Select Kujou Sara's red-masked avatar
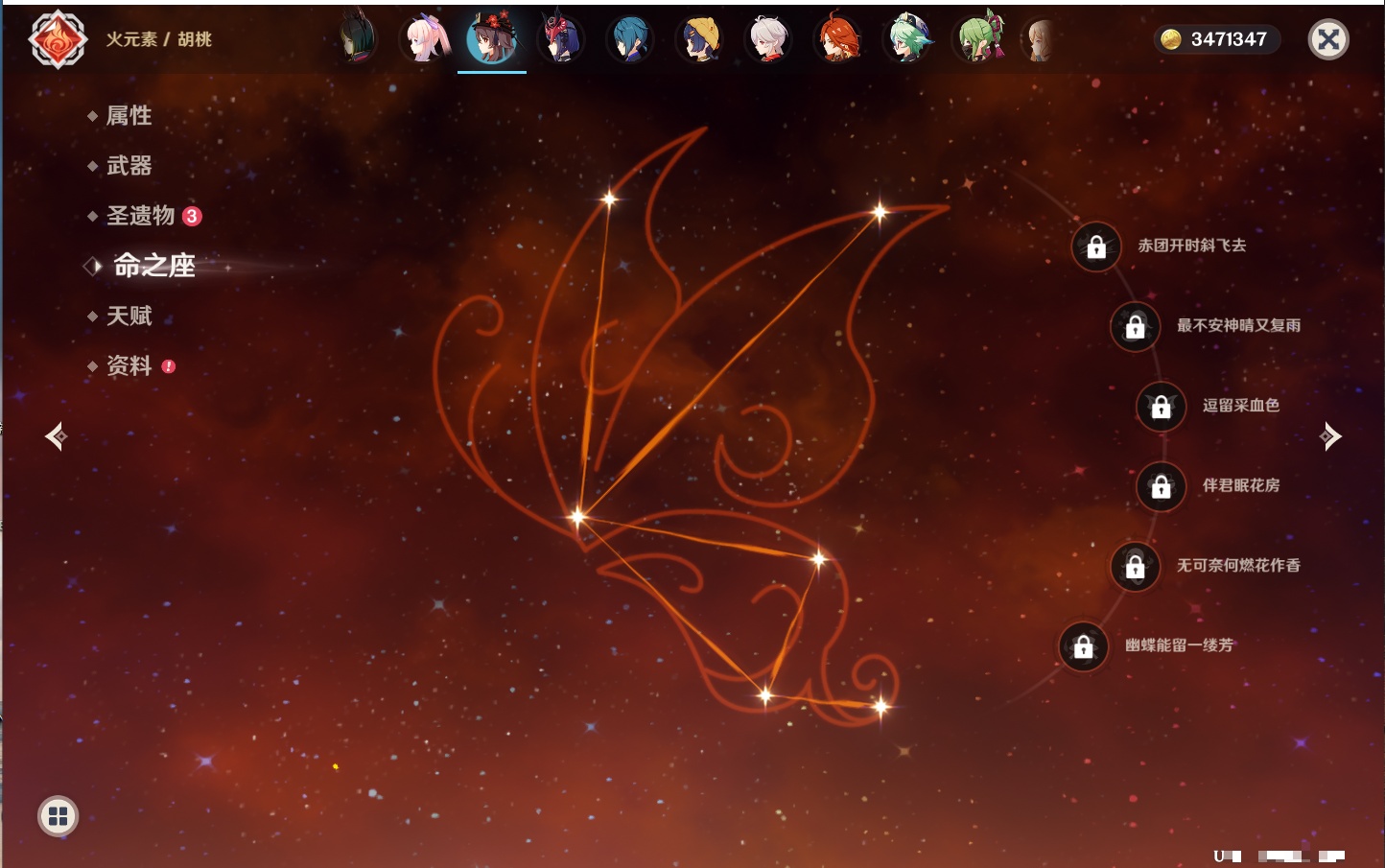The image size is (1385, 868). click(560, 39)
